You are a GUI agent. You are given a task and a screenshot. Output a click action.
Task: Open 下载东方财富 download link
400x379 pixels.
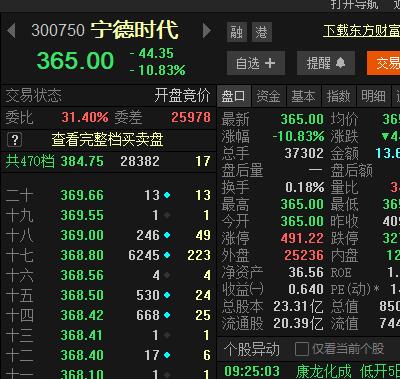coord(361,31)
